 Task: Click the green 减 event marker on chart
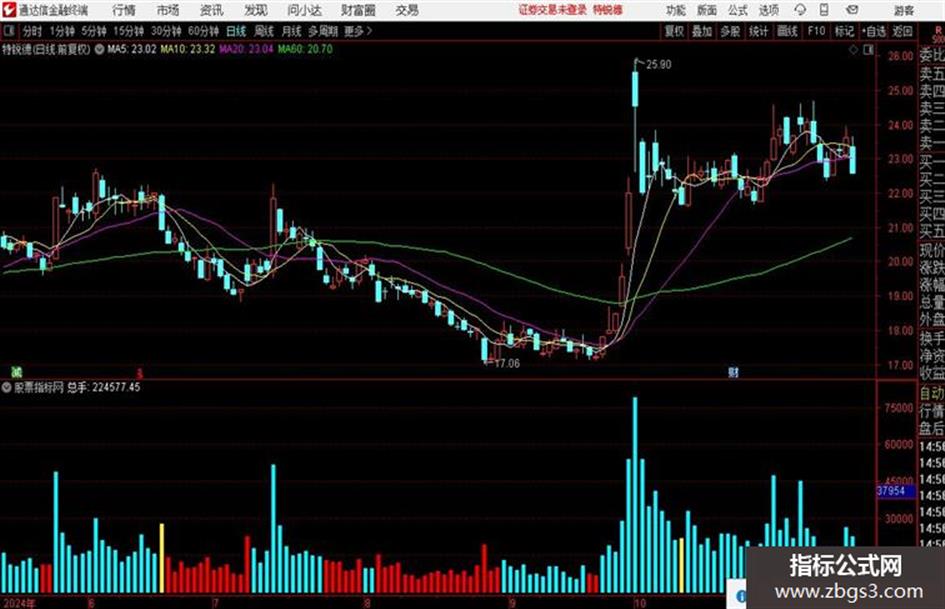[x=16, y=372]
